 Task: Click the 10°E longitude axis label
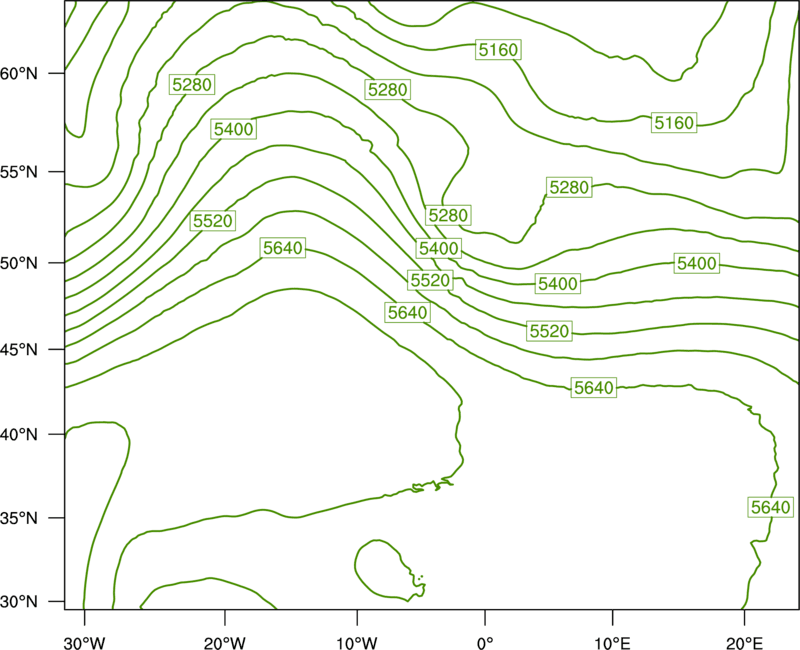pyautogui.click(x=612, y=643)
